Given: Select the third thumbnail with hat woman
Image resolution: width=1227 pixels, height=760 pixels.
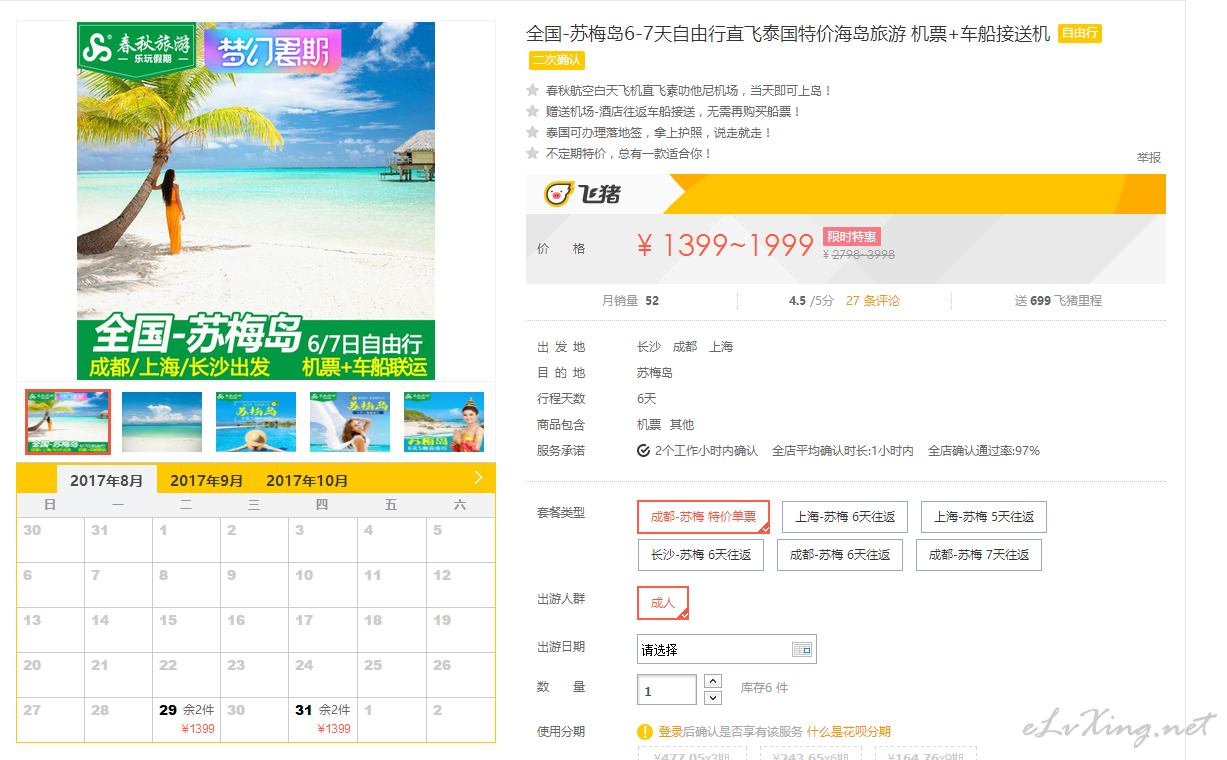Looking at the screenshot, I should (256, 422).
